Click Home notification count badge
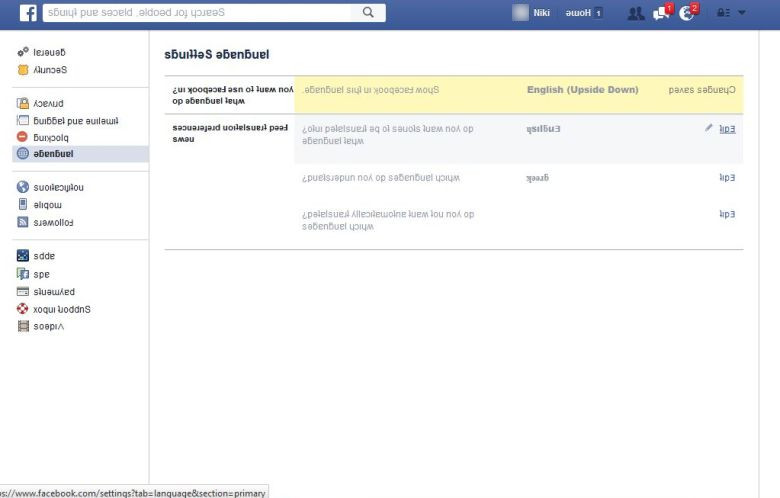Image resolution: width=780 pixels, height=498 pixels. 598,13
